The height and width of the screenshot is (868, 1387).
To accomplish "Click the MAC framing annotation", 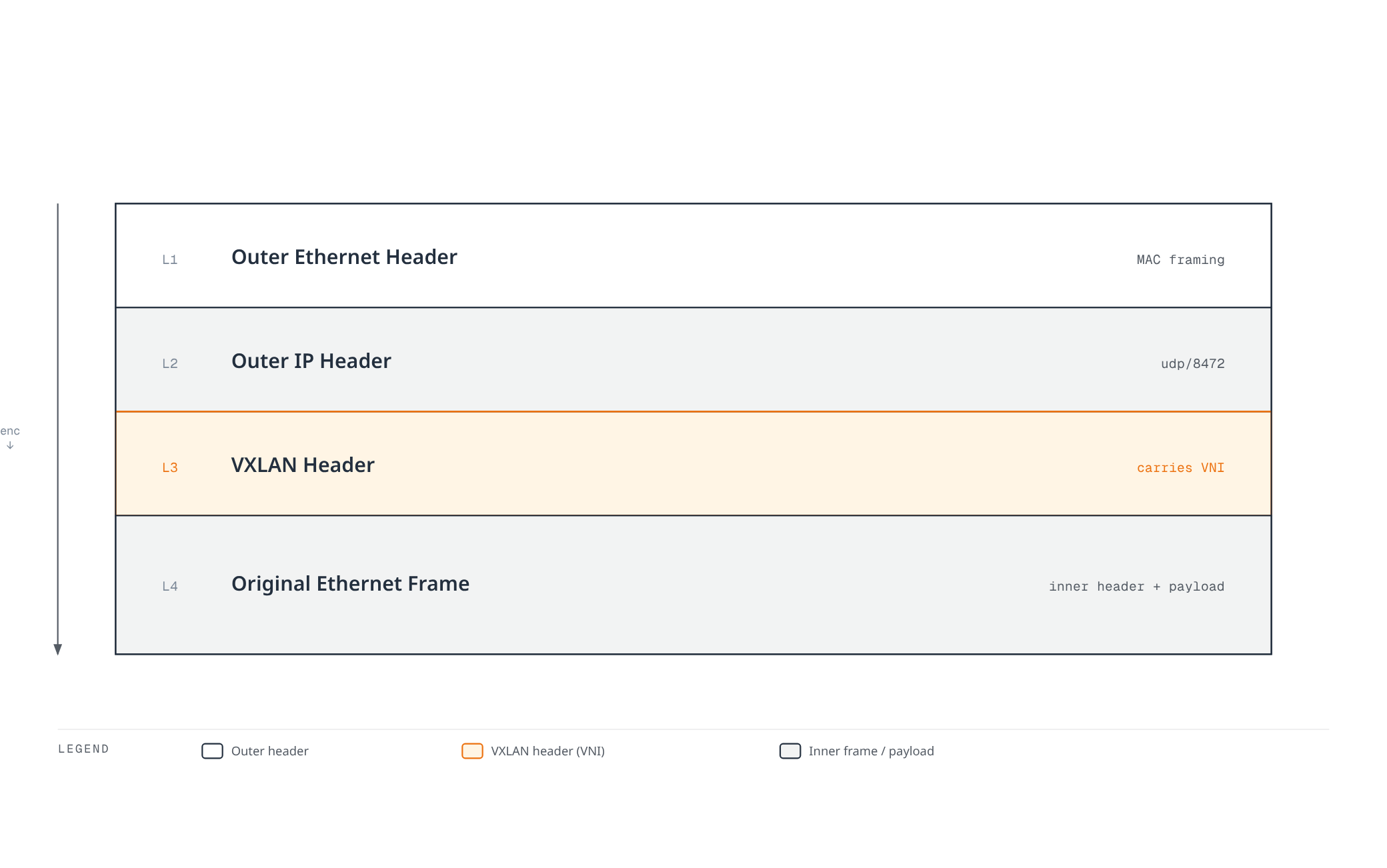I will click(x=1180, y=259).
